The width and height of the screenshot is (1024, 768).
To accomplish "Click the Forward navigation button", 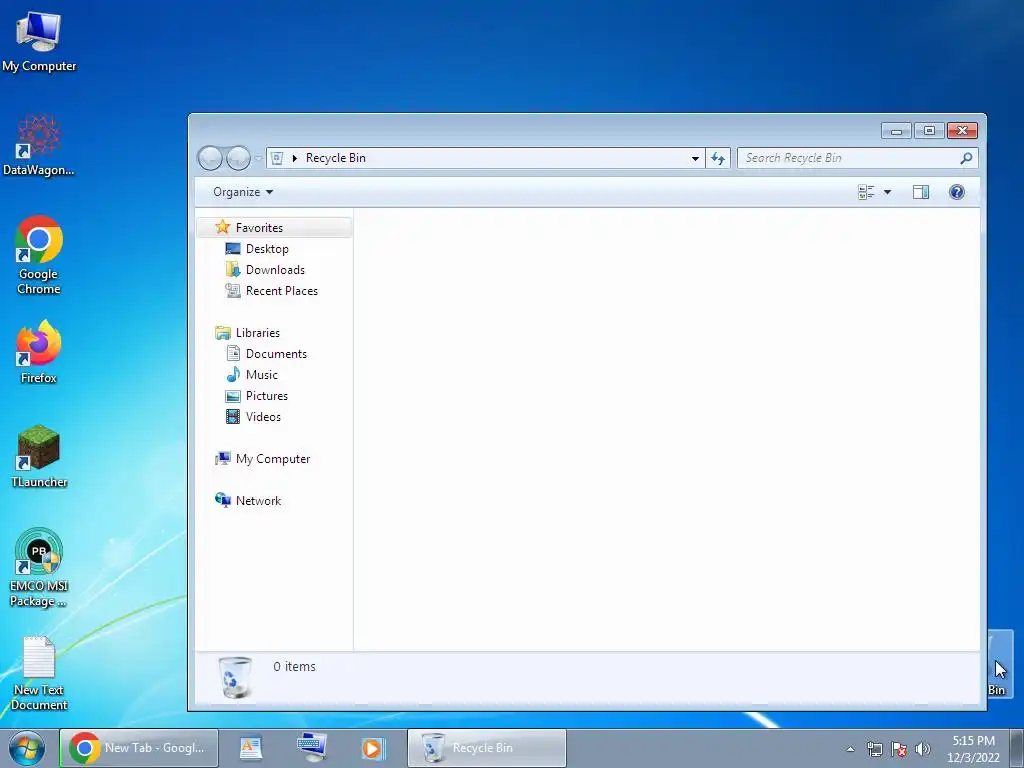I will click(238, 158).
